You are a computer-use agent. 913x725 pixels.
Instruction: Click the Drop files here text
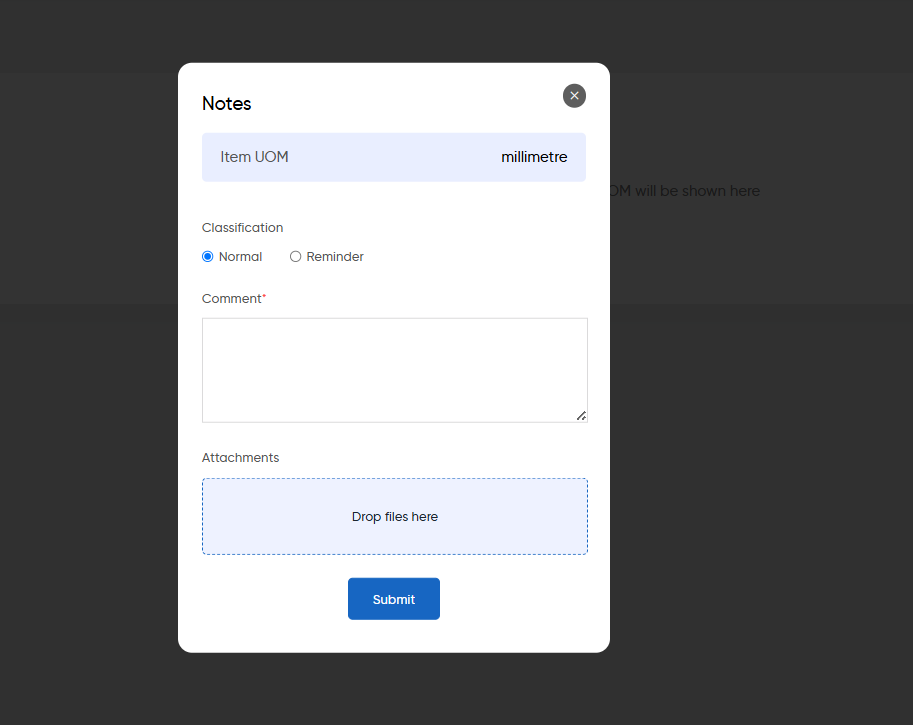pyautogui.click(x=395, y=517)
